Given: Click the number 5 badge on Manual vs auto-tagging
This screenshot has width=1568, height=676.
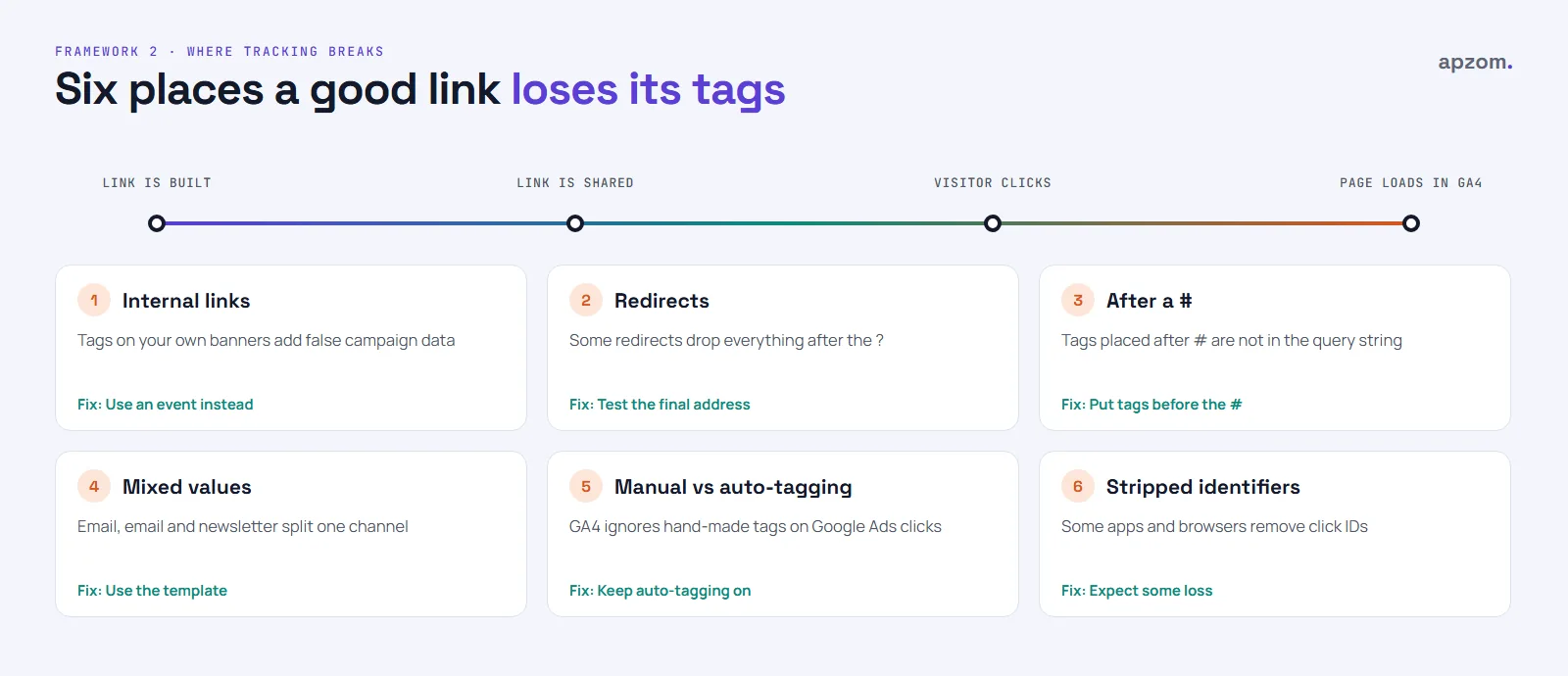Looking at the screenshot, I should click(x=586, y=486).
